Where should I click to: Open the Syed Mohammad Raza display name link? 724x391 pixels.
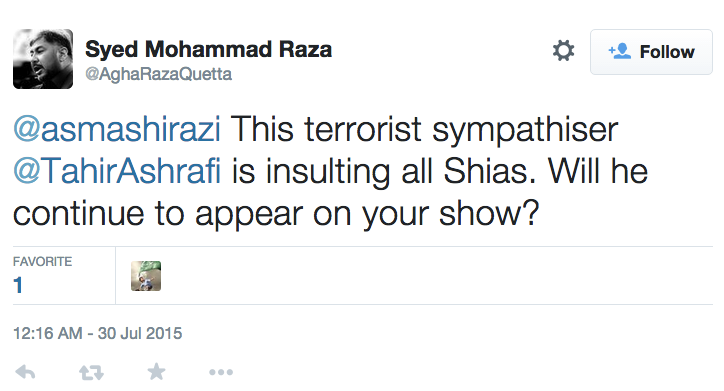(208, 49)
